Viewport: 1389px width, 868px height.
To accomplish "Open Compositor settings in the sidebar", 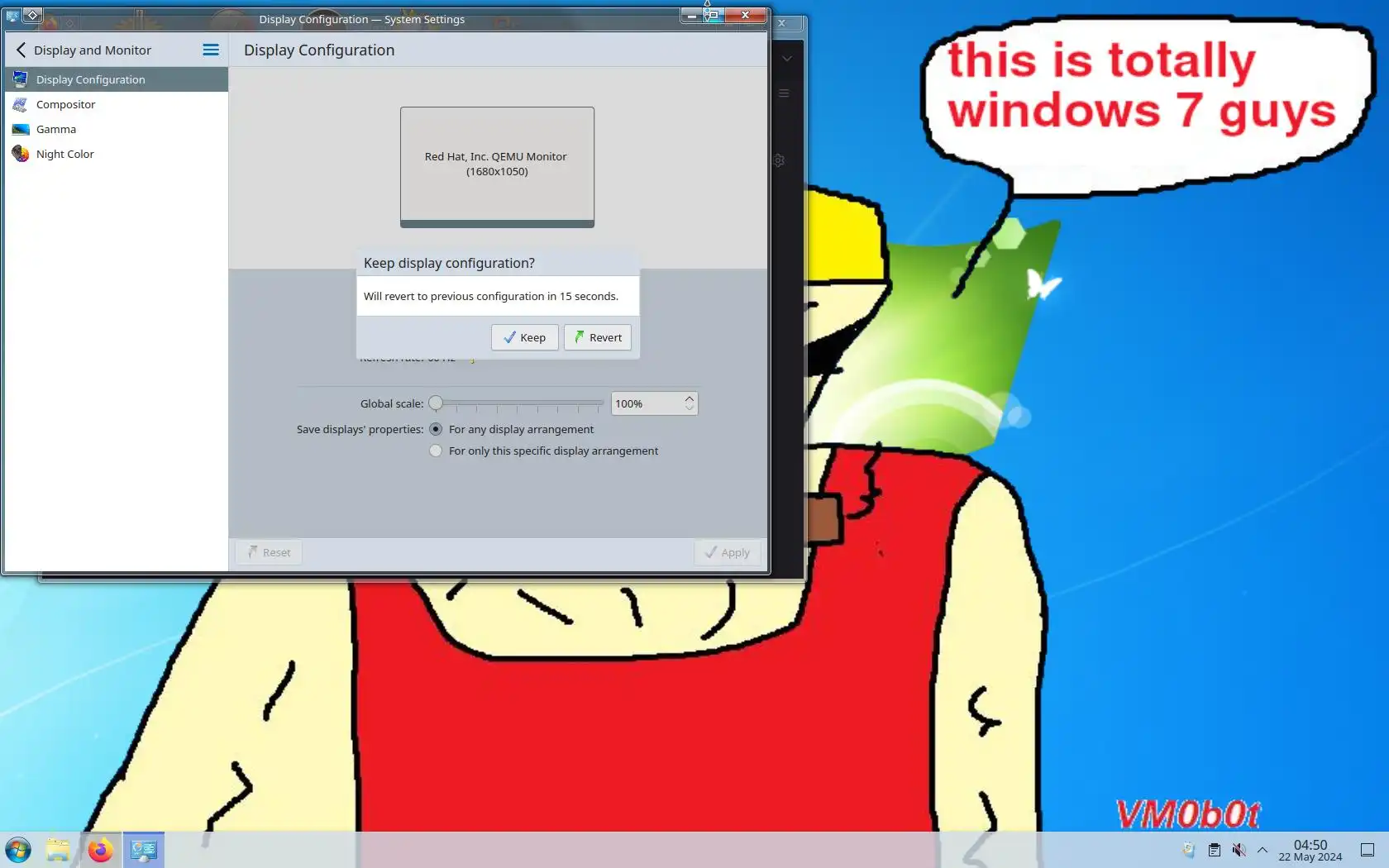I will [x=116, y=104].
